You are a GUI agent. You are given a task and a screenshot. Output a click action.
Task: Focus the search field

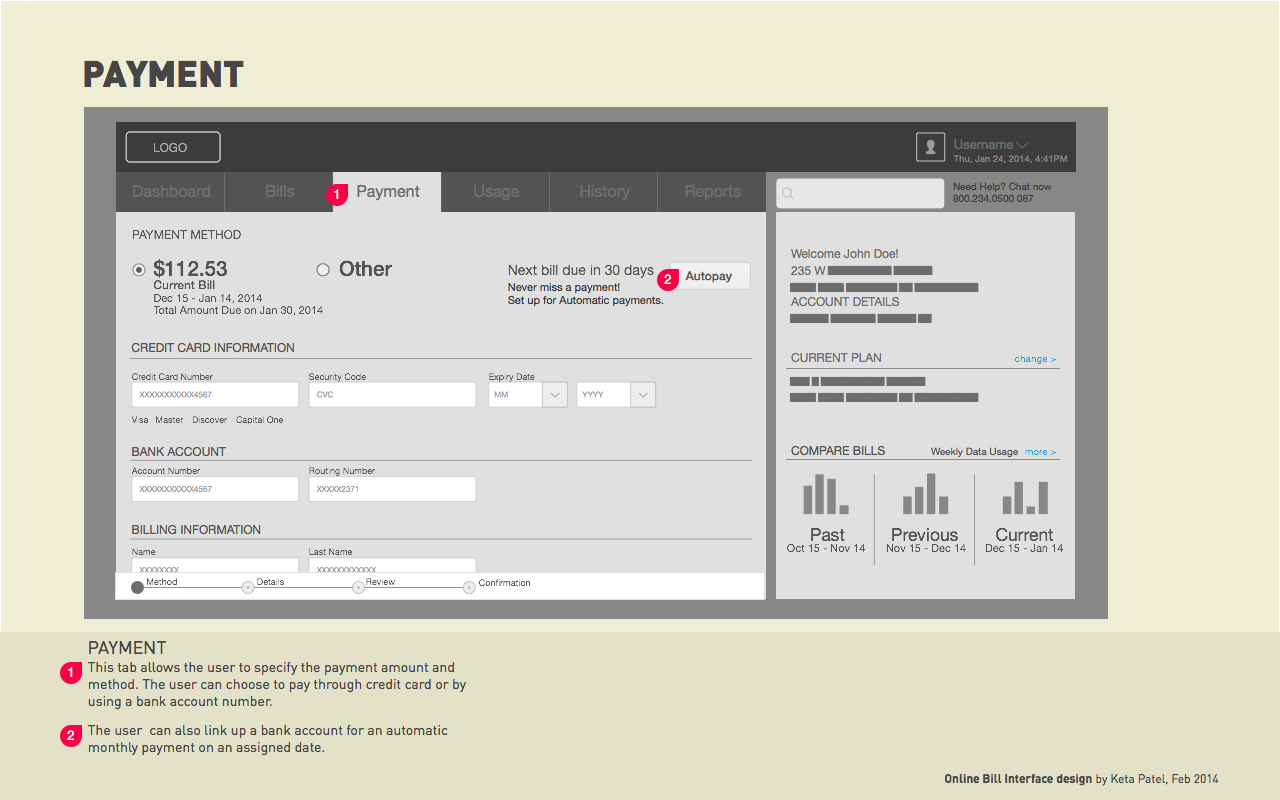coord(860,193)
